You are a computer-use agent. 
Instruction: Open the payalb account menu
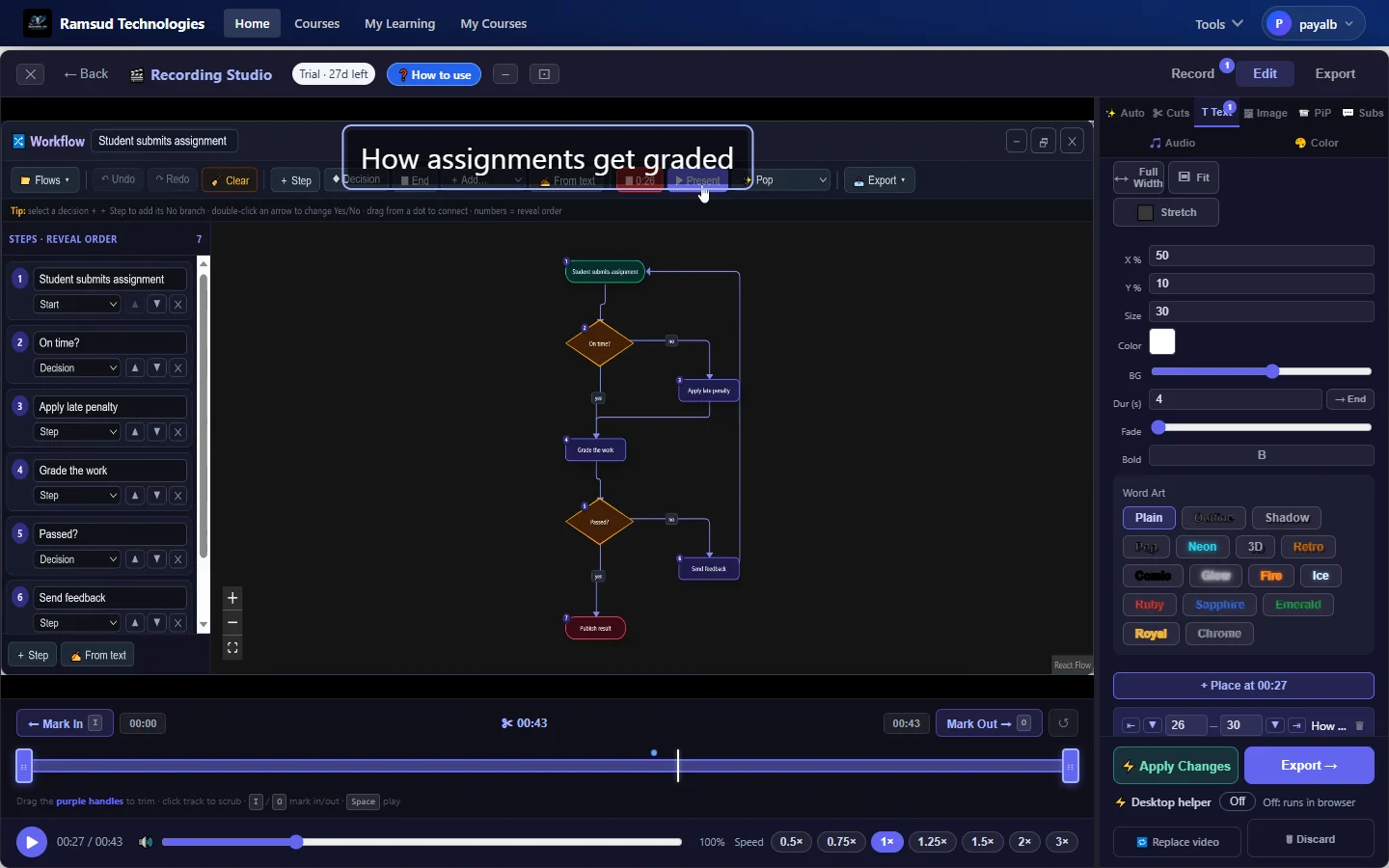tap(1314, 24)
